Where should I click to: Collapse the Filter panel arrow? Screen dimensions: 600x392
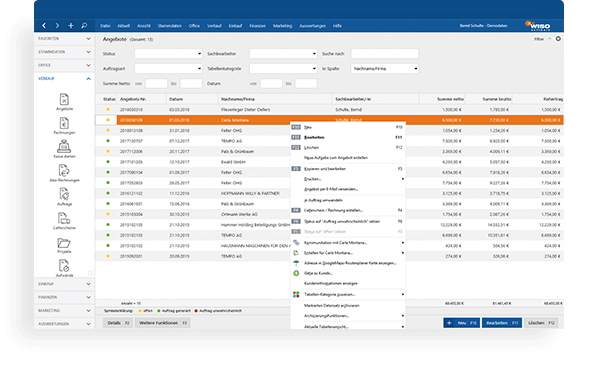[549, 39]
